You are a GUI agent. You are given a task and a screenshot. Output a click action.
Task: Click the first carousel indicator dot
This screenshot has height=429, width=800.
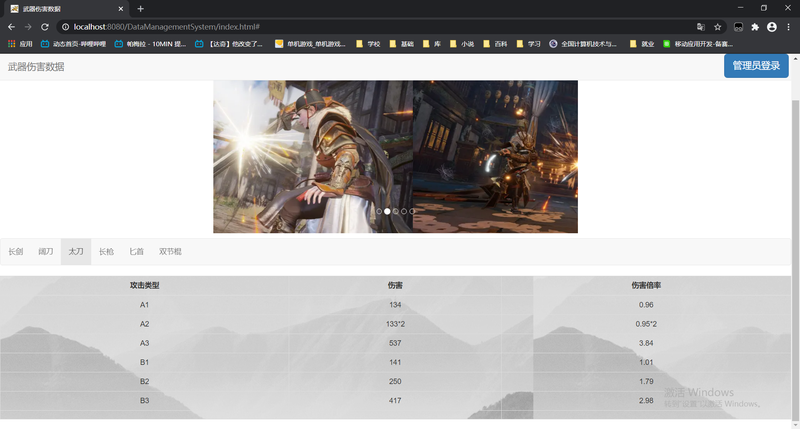coord(379,211)
